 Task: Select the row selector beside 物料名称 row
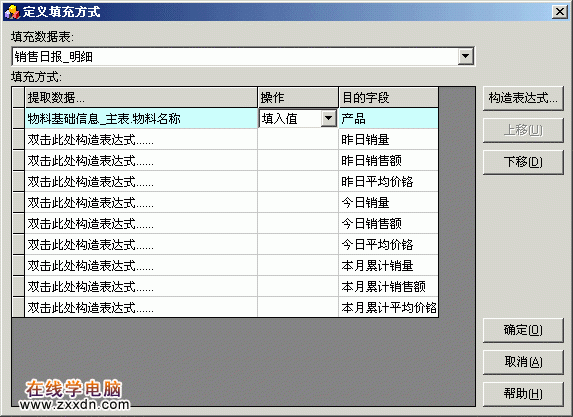[x=18, y=118]
